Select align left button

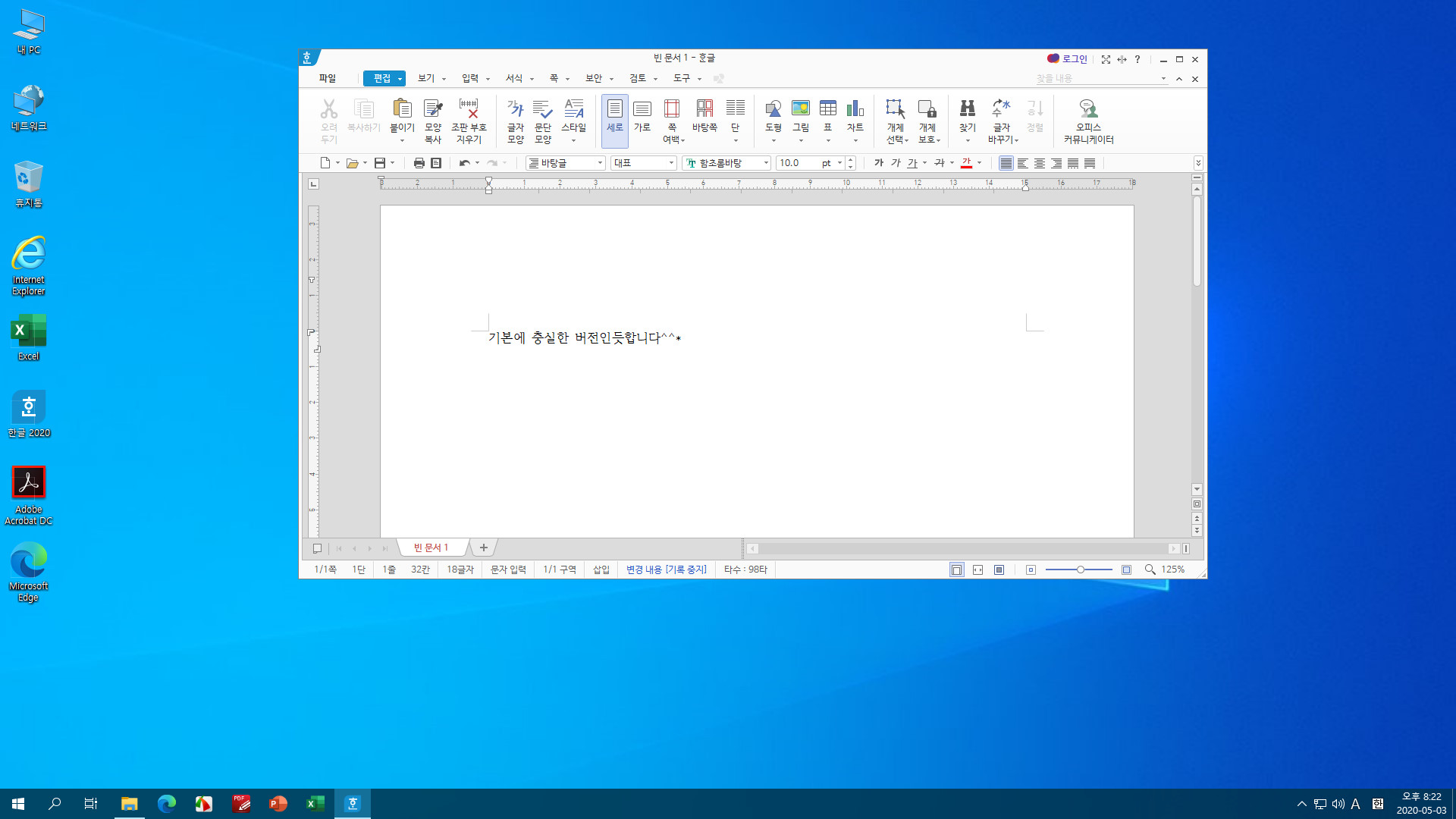coord(1023,163)
